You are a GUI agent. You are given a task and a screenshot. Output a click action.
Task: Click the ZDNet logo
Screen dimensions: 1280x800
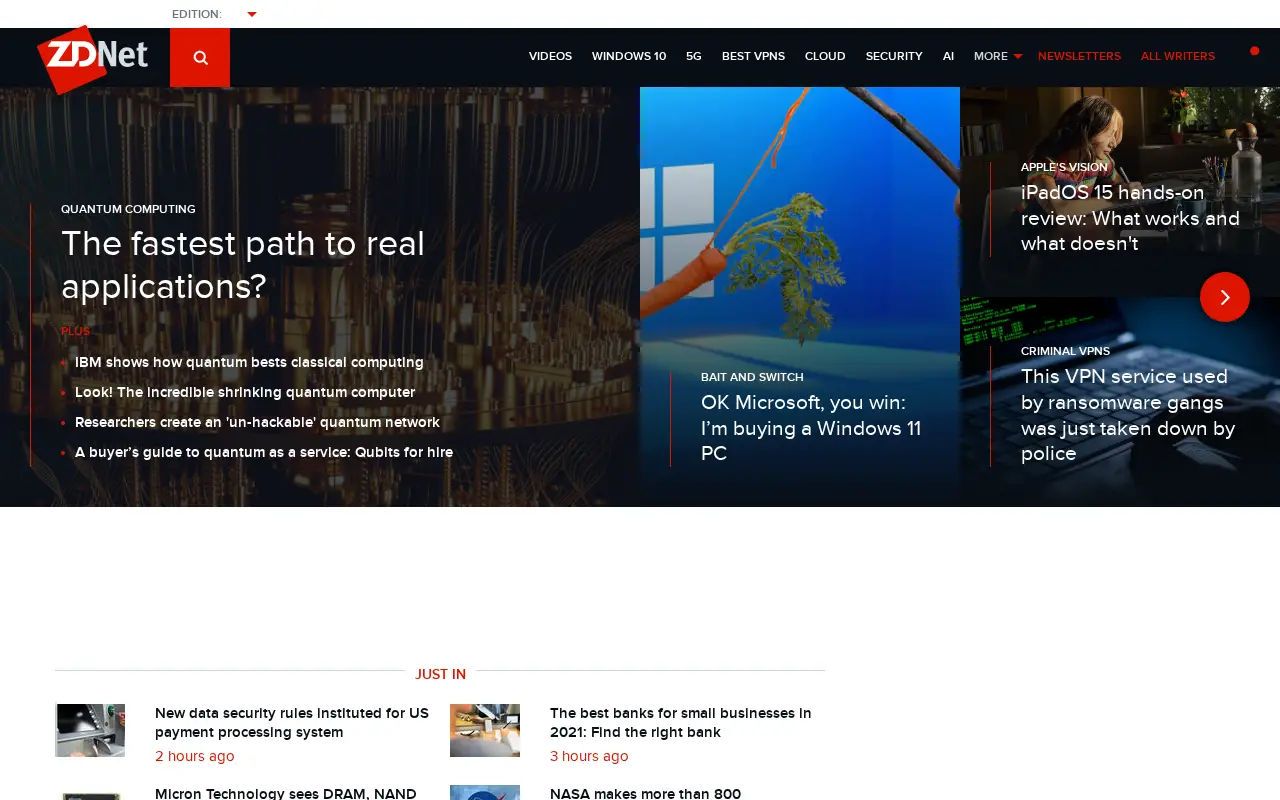(x=92, y=59)
